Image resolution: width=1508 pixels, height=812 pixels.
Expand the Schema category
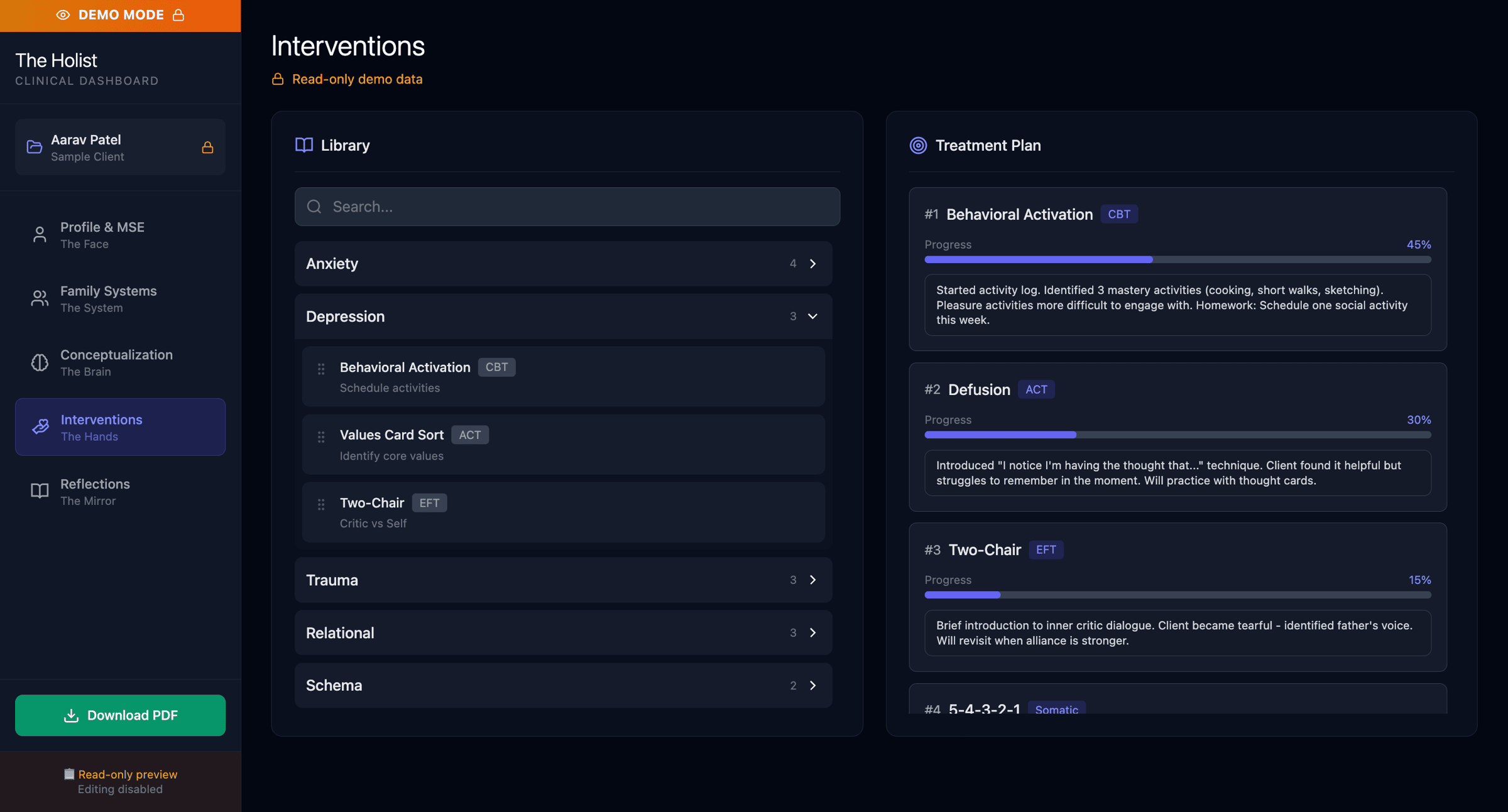pyautogui.click(x=812, y=685)
